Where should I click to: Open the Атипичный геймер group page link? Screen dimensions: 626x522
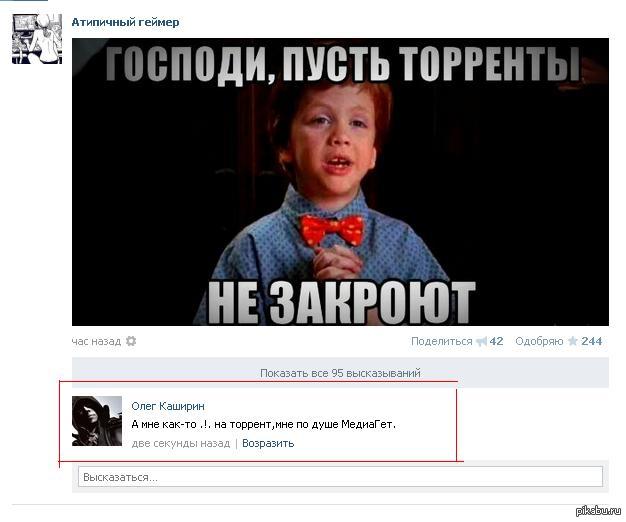(x=125, y=22)
